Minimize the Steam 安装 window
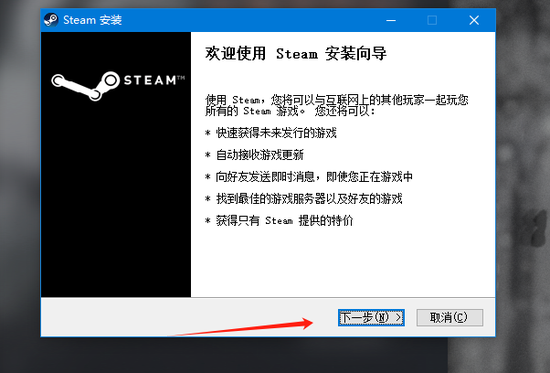This screenshot has width=550, height=373. tap(391, 20)
